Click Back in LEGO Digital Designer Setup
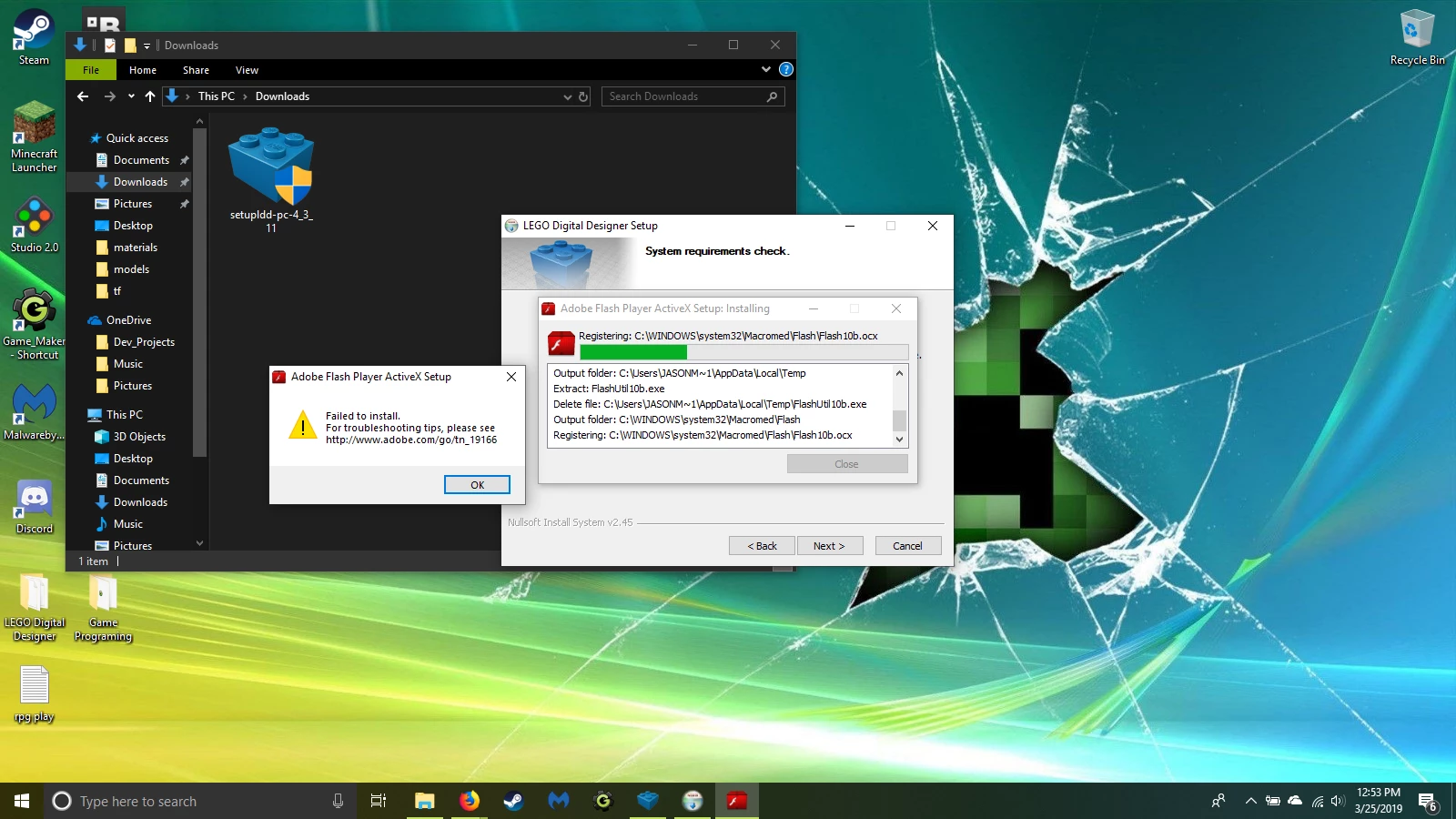Screen dimensions: 1456x819 pyautogui.click(x=762, y=546)
